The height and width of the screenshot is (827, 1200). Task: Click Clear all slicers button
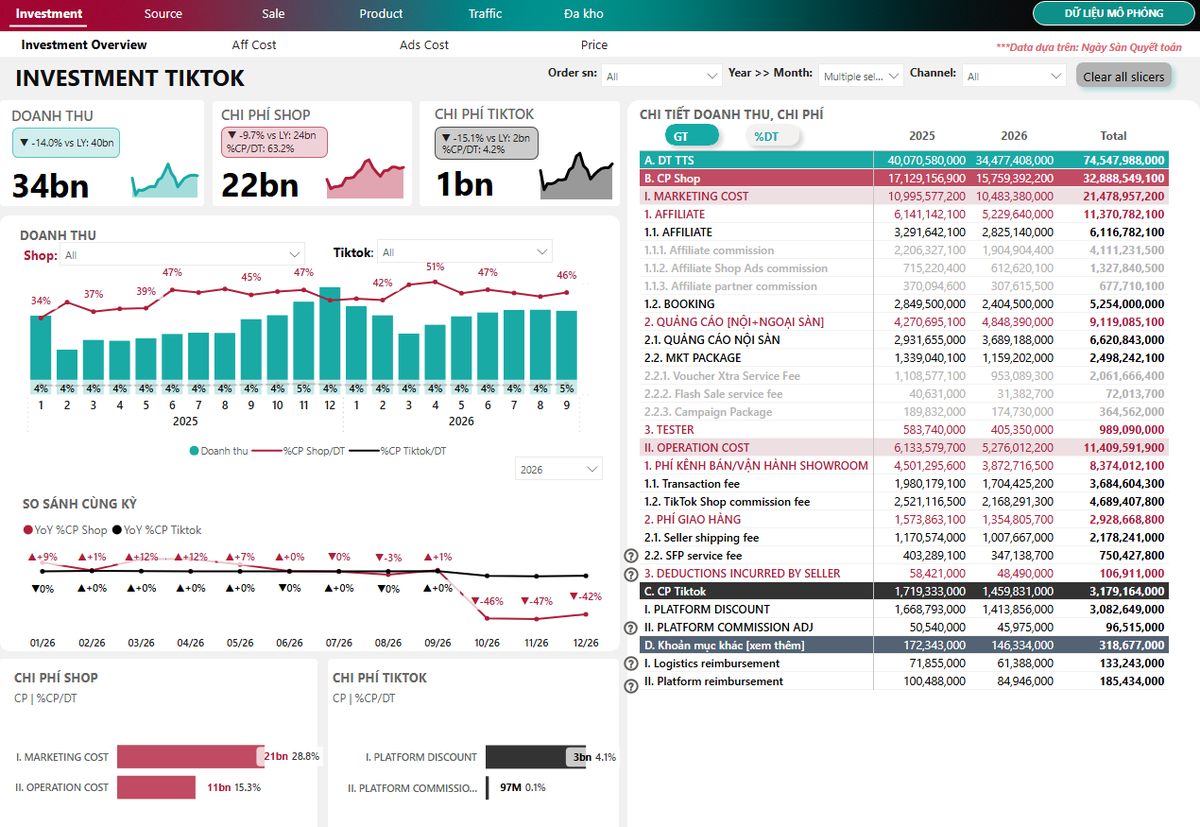(x=1124, y=77)
